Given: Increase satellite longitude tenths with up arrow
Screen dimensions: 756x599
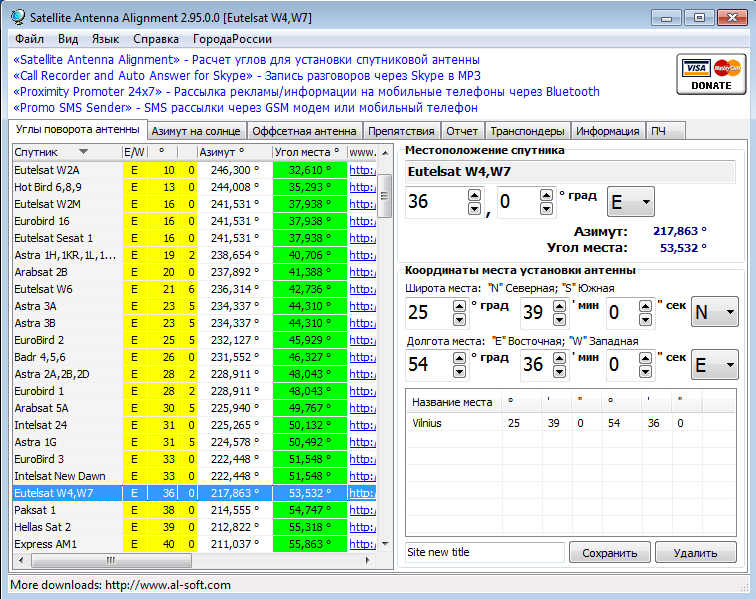Looking at the screenshot, I should click(x=546, y=195).
